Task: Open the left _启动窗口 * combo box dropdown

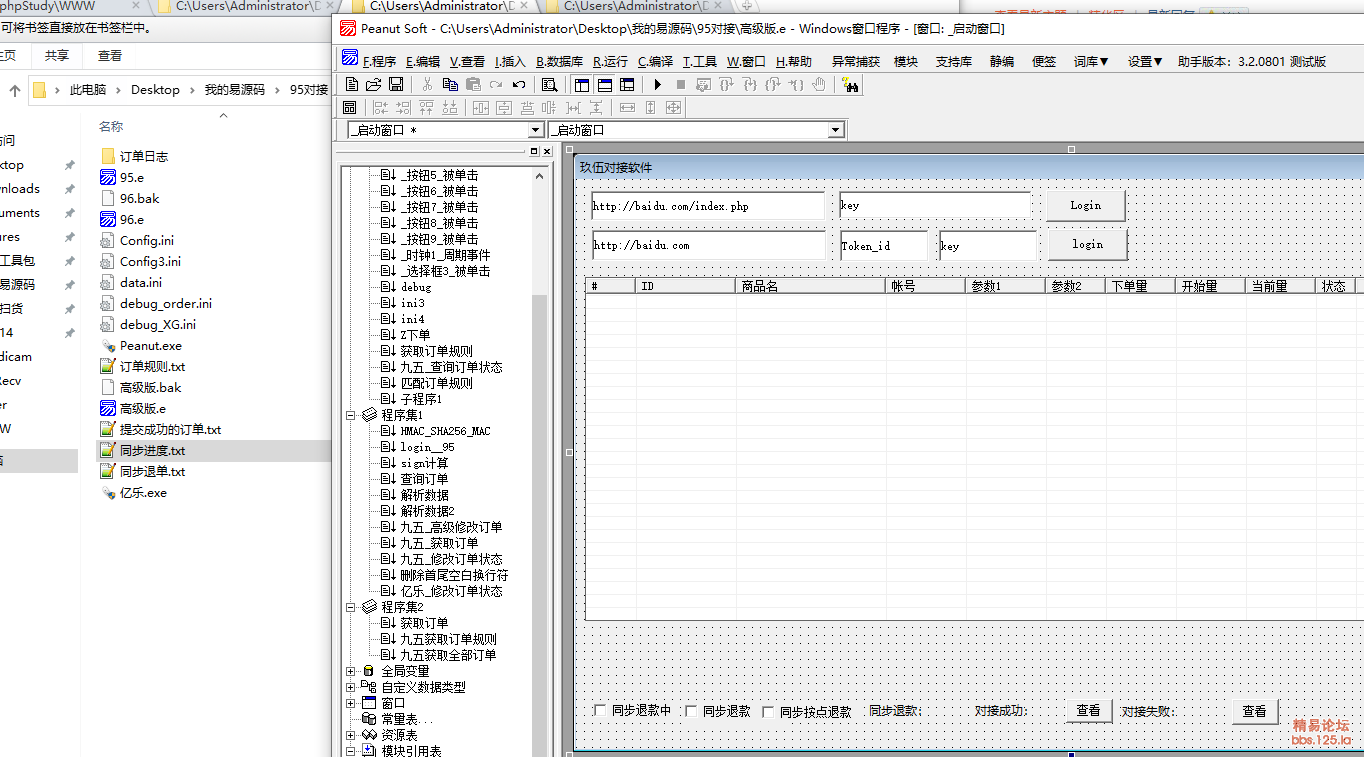Action: 535,131
